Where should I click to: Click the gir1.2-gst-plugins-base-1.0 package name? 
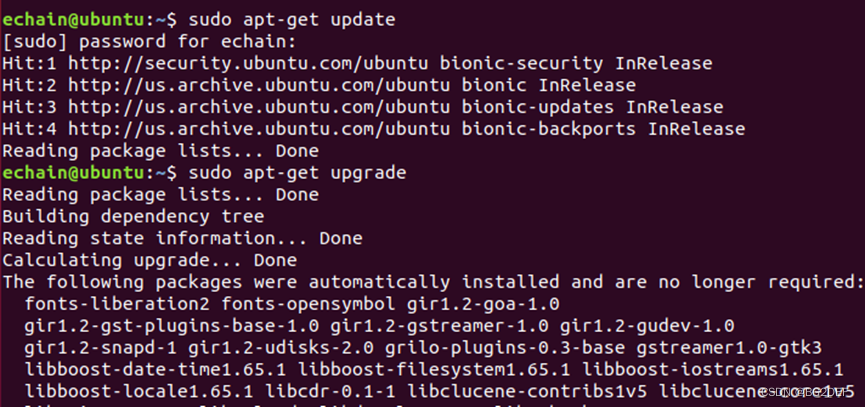point(171,326)
